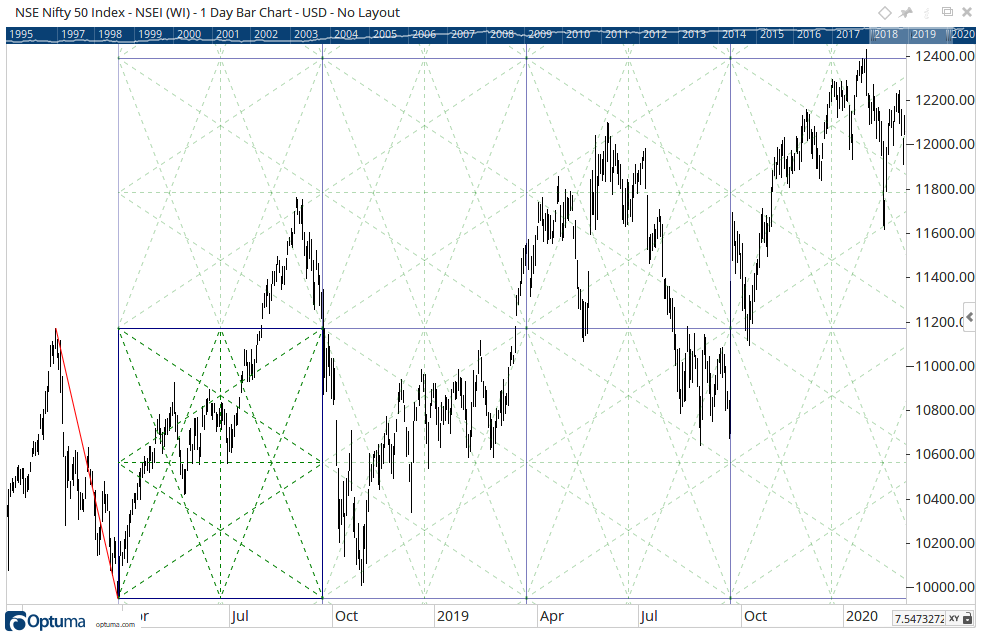Jump to 2003 in the overview bar
The image size is (982, 635).
coord(306,34)
